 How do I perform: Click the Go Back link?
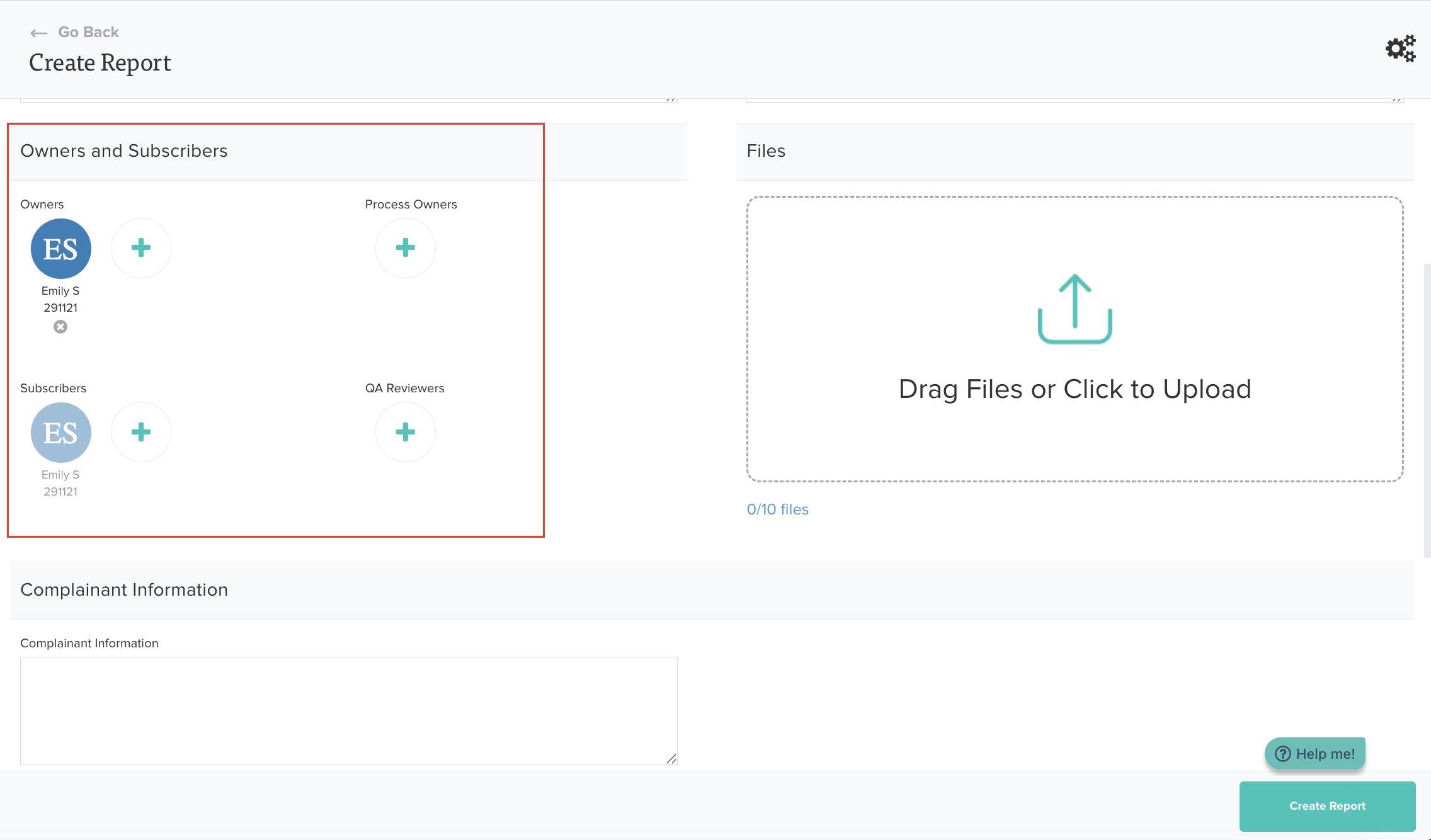click(88, 32)
